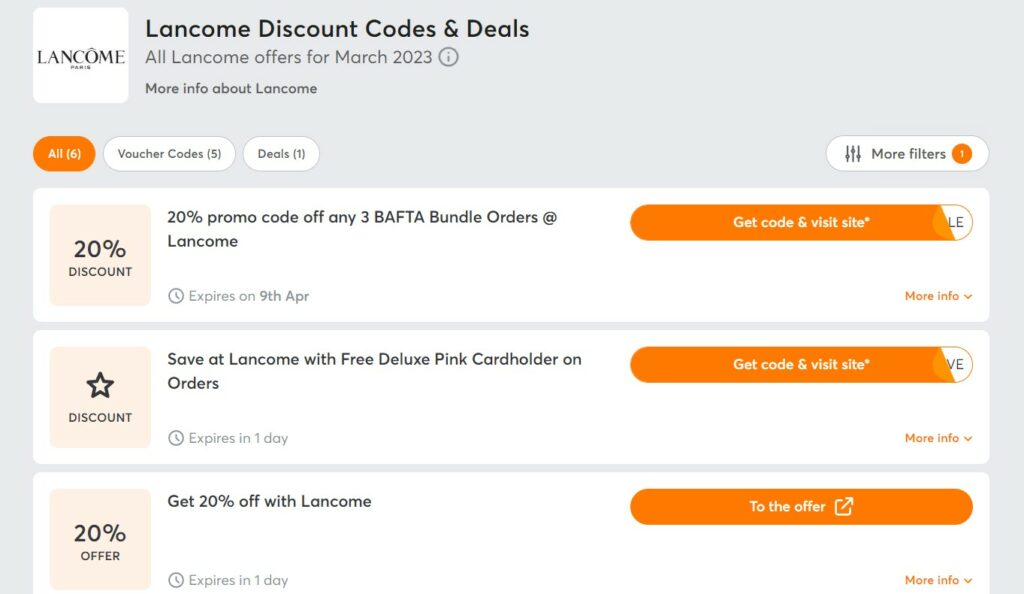Expand More info for Pink Cardholder offer
The height and width of the screenshot is (594, 1024).
[x=938, y=438]
